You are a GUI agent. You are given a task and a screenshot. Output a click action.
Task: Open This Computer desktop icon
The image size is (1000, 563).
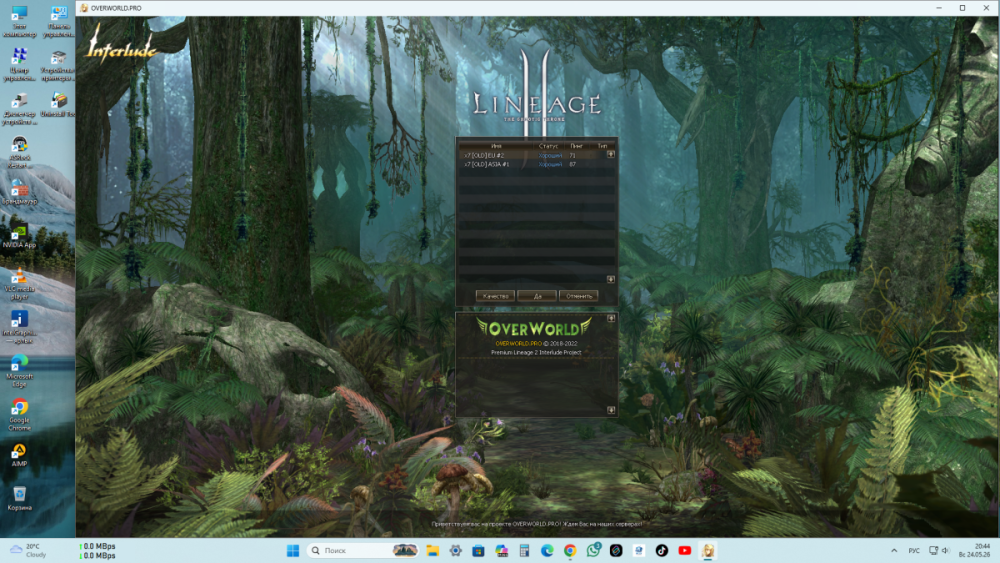point(19,22)
